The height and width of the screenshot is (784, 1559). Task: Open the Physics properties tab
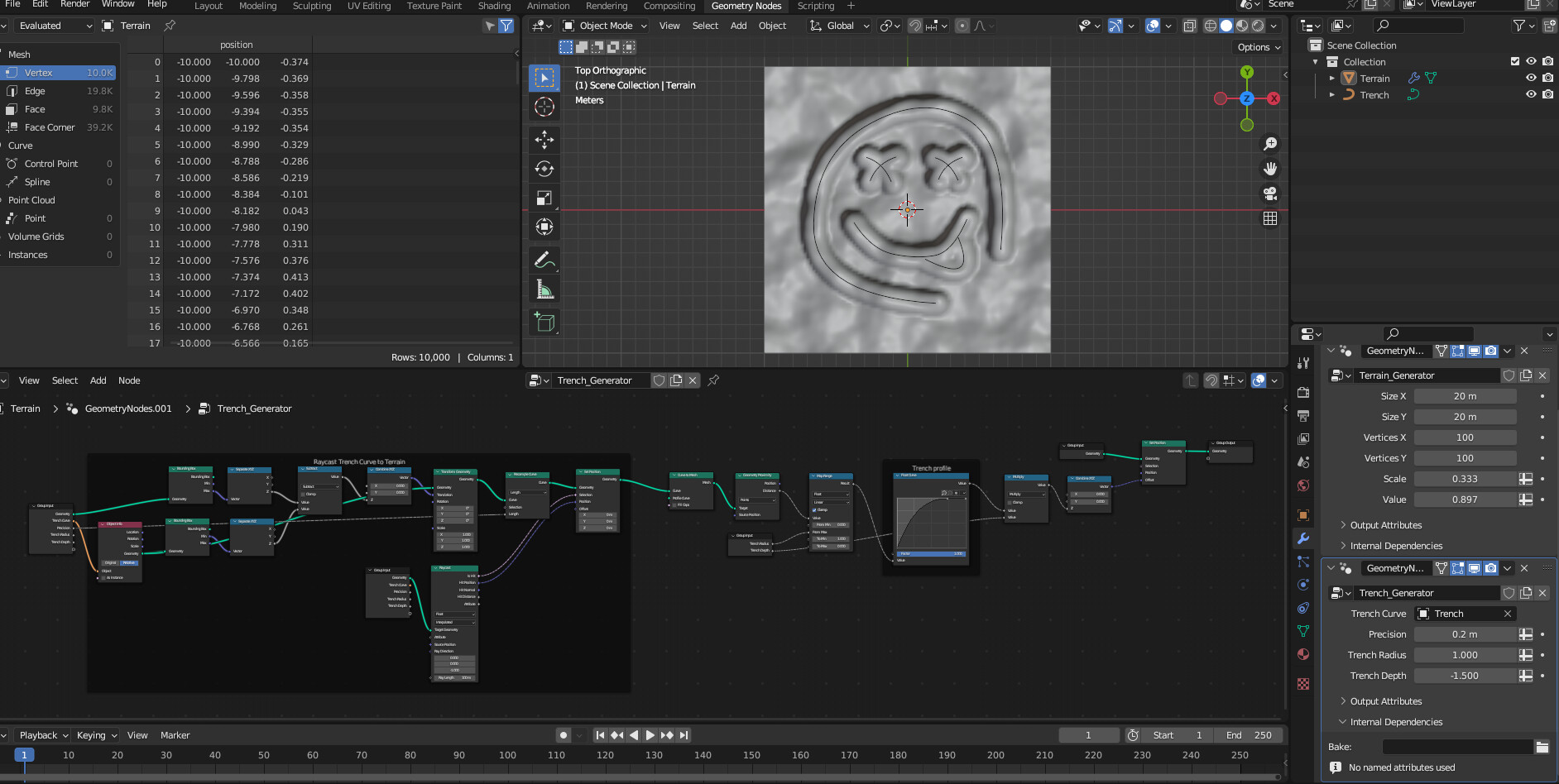[1303, 585]
